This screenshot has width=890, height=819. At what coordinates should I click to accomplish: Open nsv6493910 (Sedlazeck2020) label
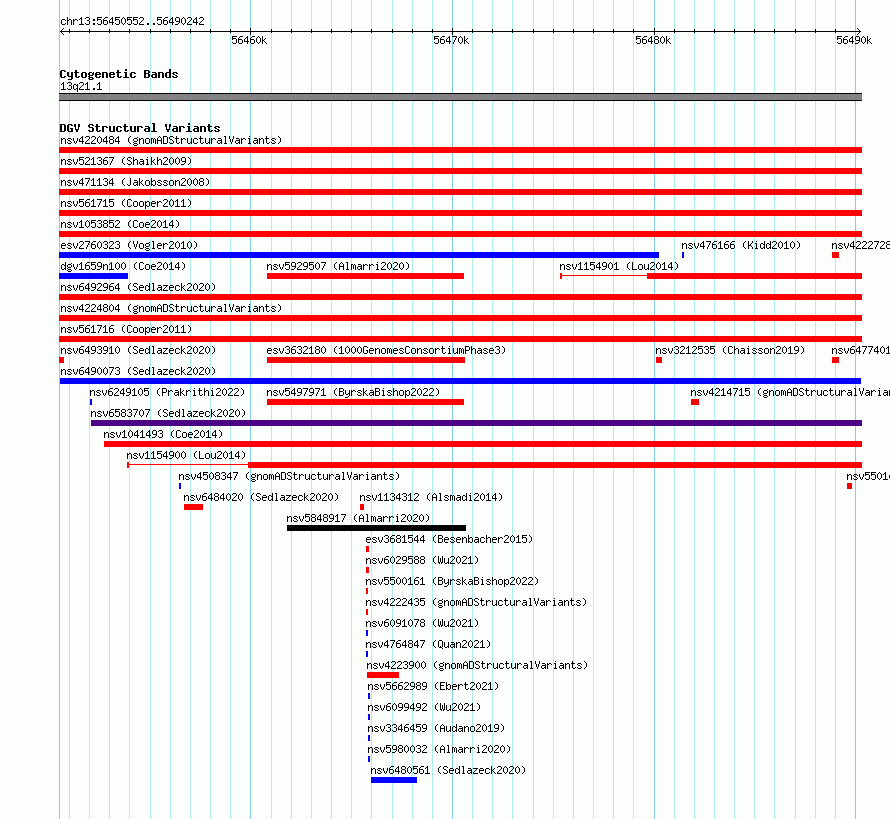pos(138,350)
